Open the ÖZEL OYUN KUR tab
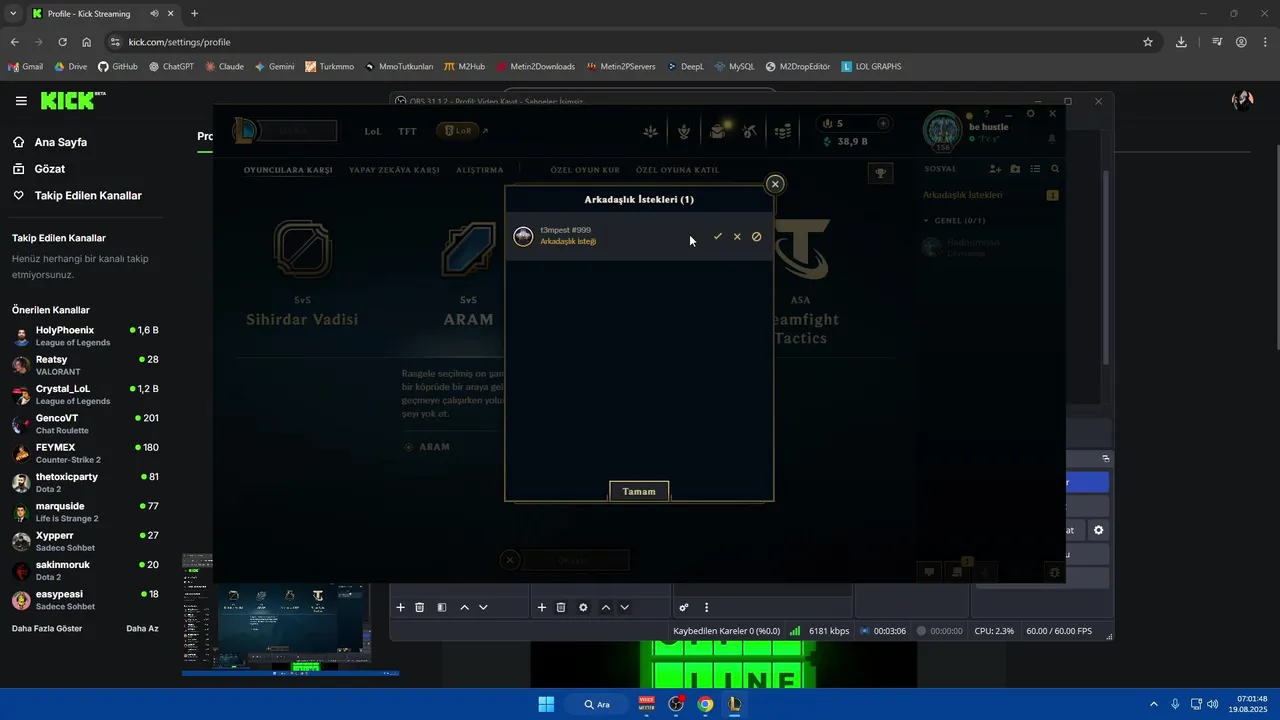Screen dimensions: 1280x720 pyautogui.click(x=585, y=170)
